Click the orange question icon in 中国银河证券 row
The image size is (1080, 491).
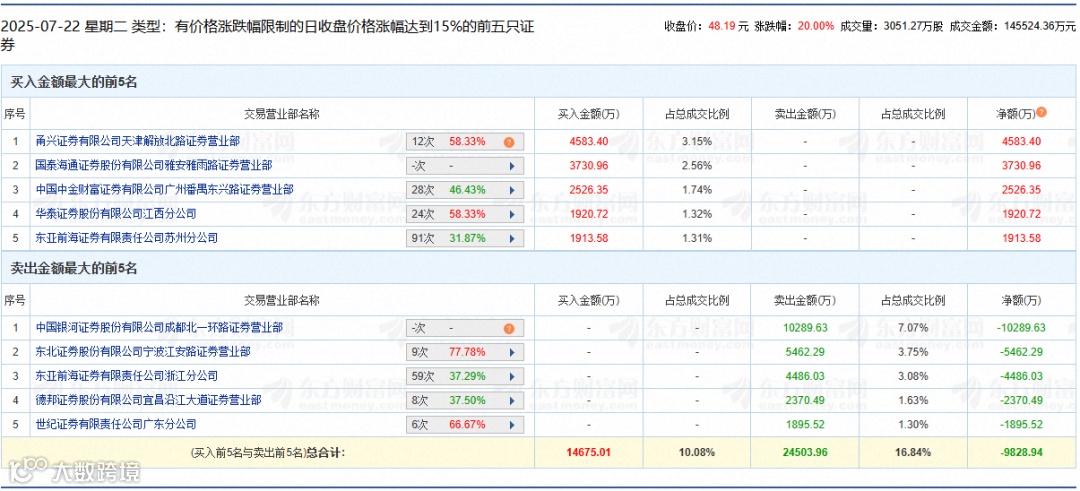pyautogui.click(x=508, y=328)
